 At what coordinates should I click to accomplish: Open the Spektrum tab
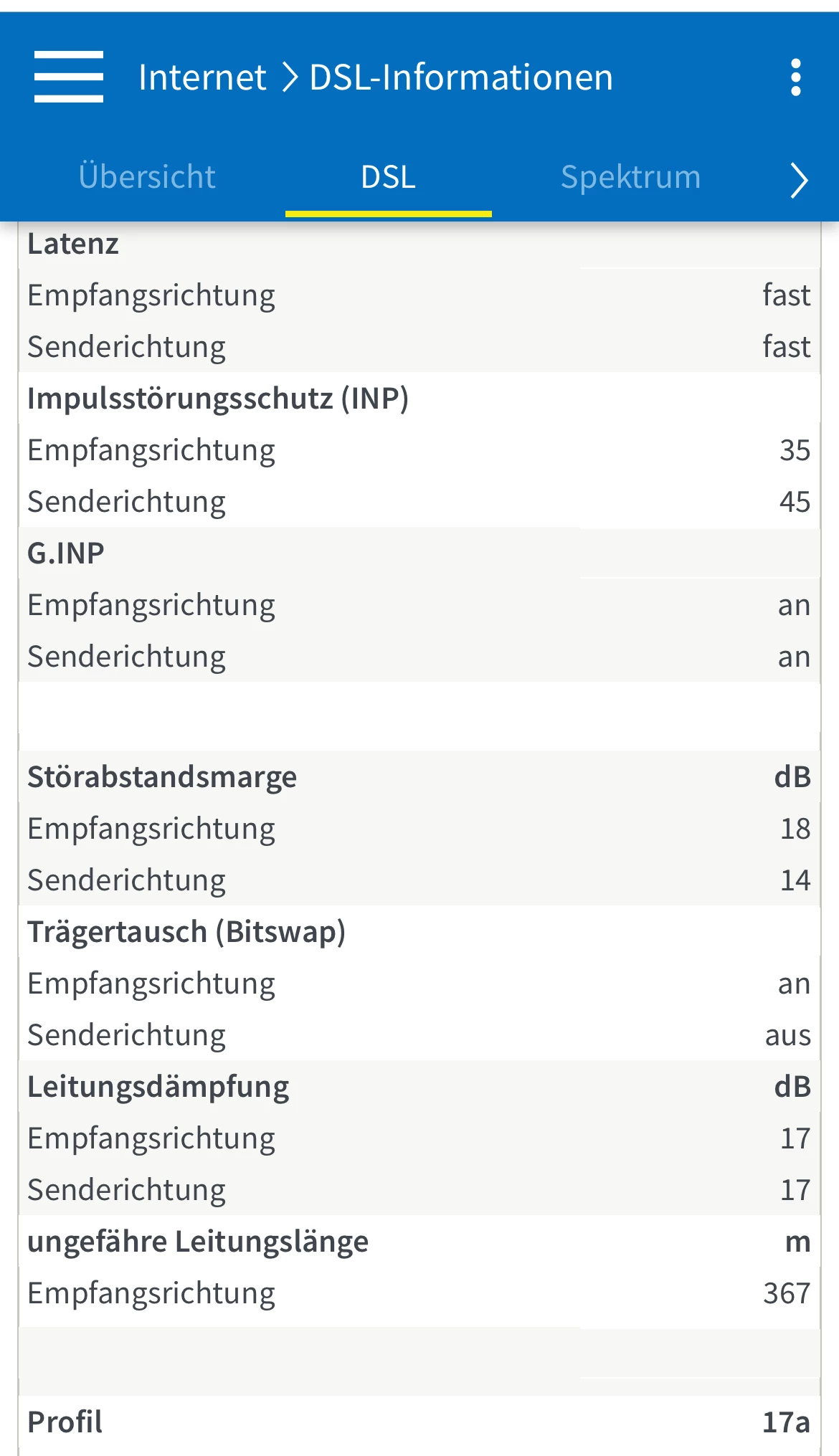point(630,177)
